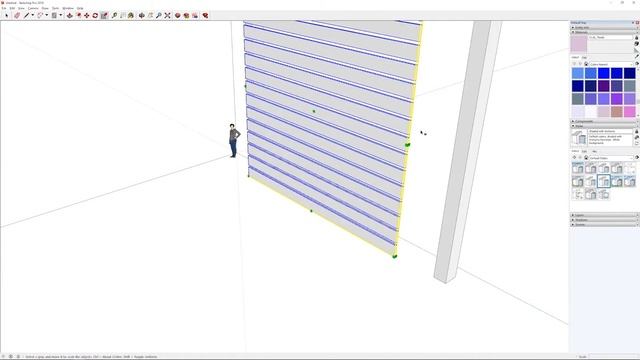Open the View menu
The height and width of the screenshot is (360, 640).
tap(21, 8)
